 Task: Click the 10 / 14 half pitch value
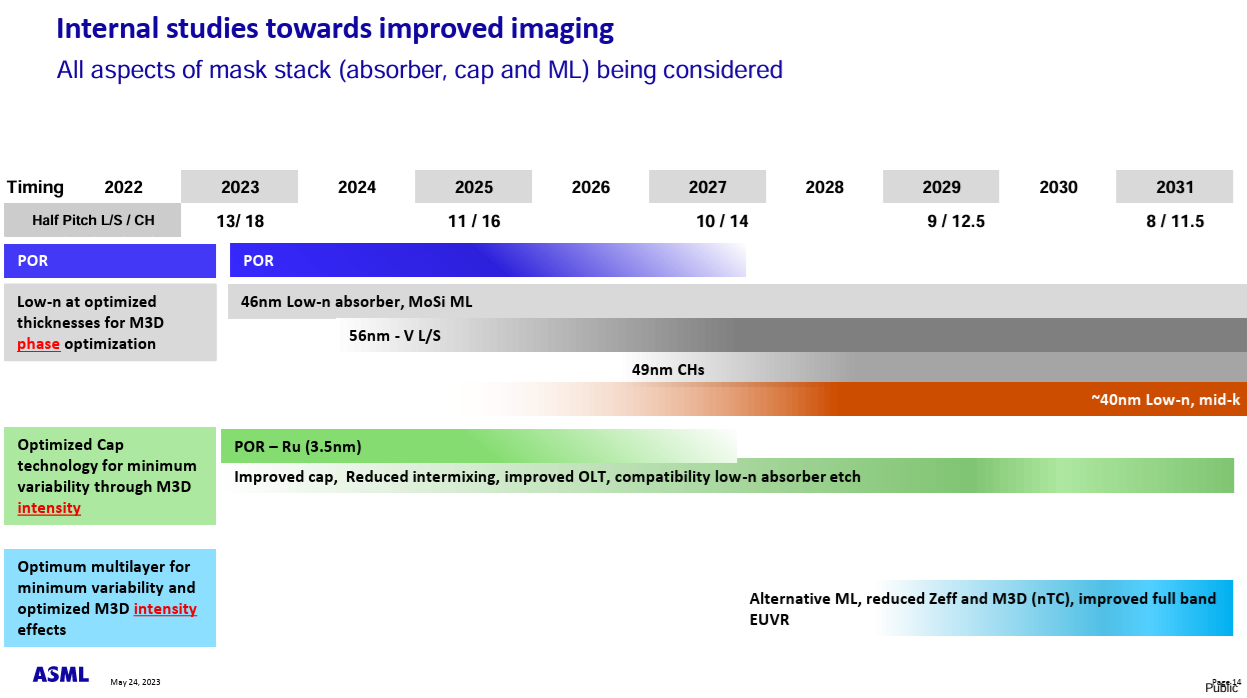pyautogui.click(x=722, y=222)
